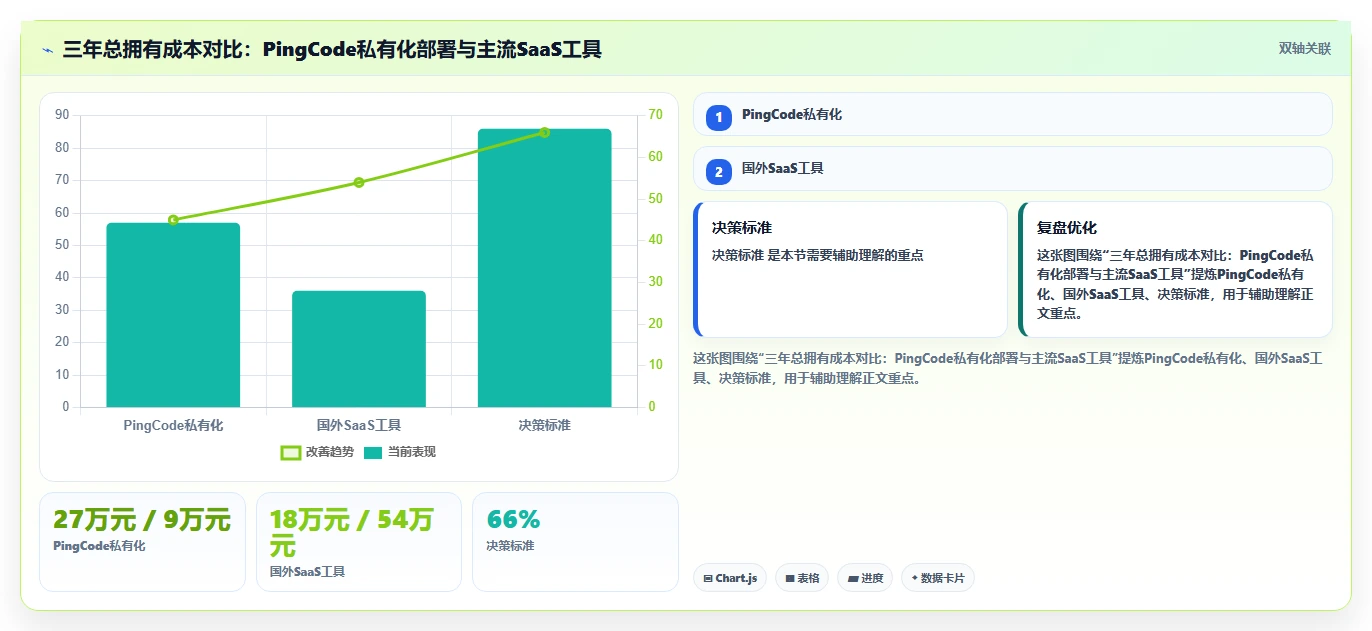Viewport: 1372px width, 631px height.
Task: Click the lightning icon beside the title
Action: (x=47, y=50)
